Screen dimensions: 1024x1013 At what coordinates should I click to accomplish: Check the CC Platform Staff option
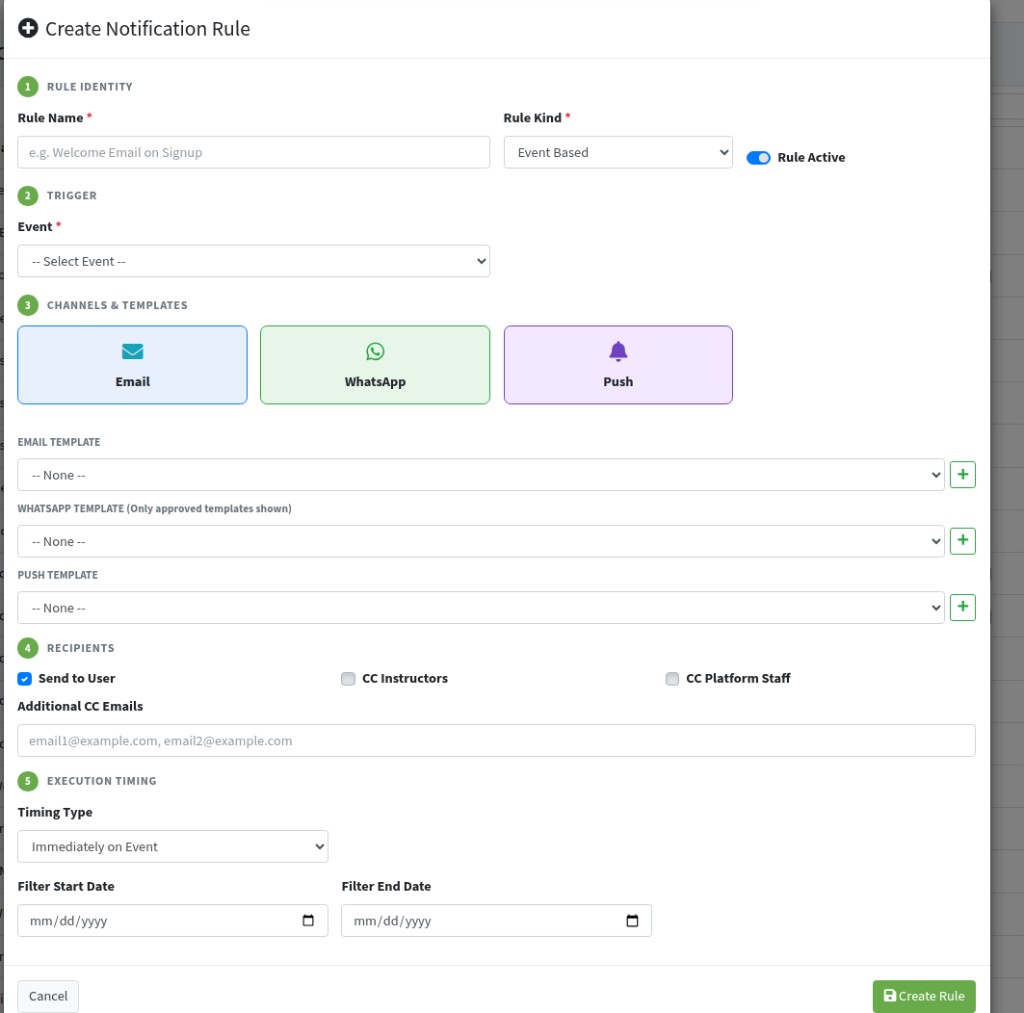click(x=672, y=679)
